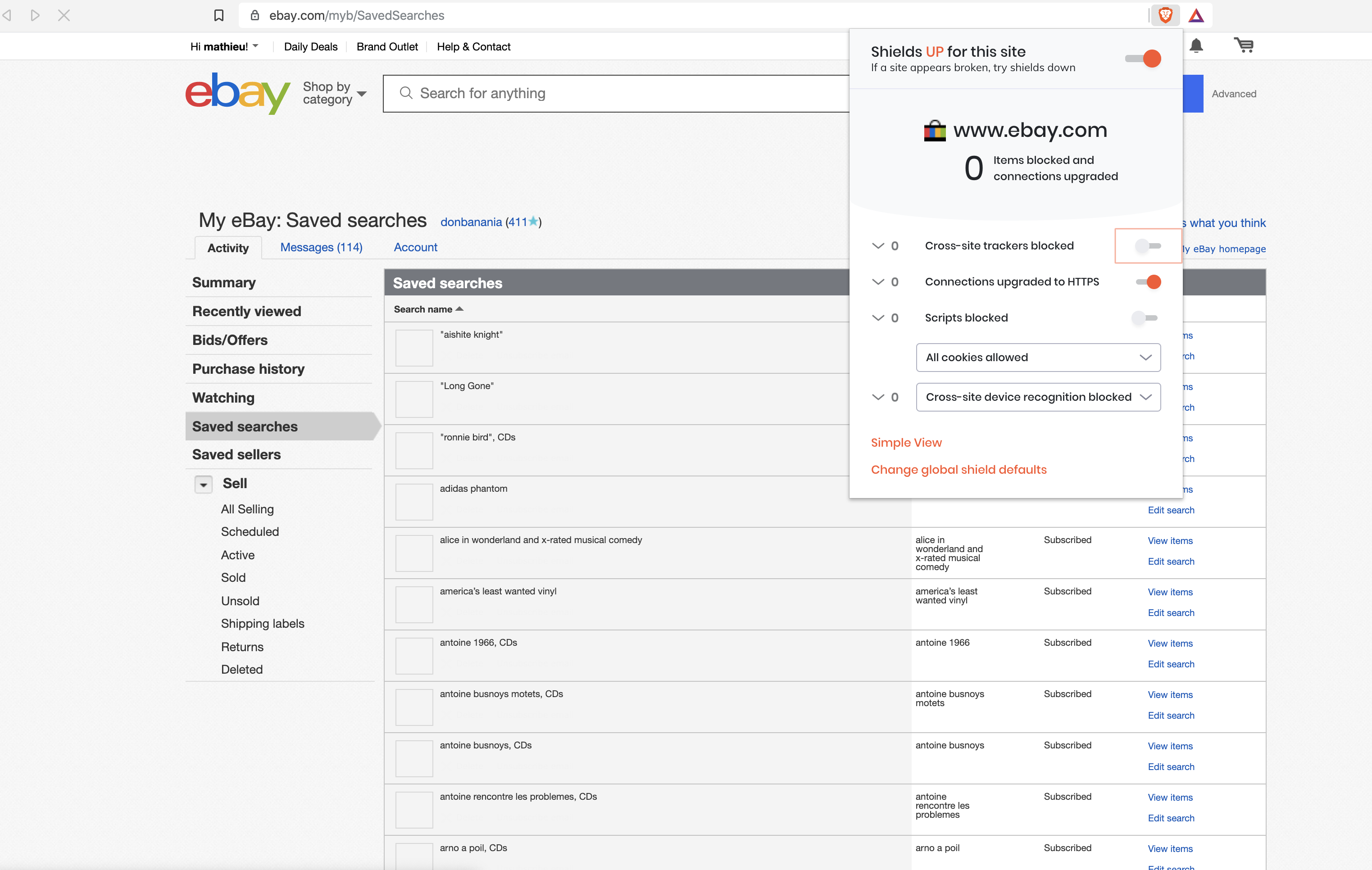Open the shopping cart
1372x870 pixels.
[x=1243, y=45]
